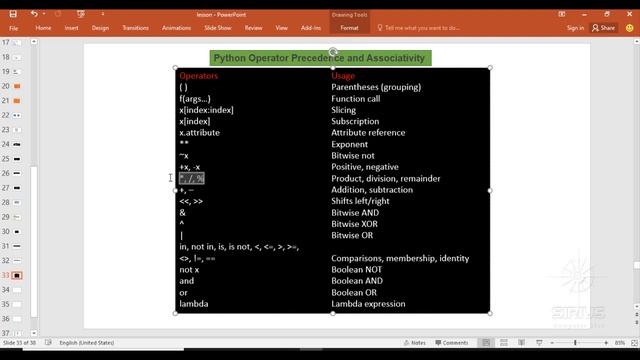The width and height of the screenshot is (640, 360).
Task: Click the 'f(args...)' operator row
Action: [195, 99]
